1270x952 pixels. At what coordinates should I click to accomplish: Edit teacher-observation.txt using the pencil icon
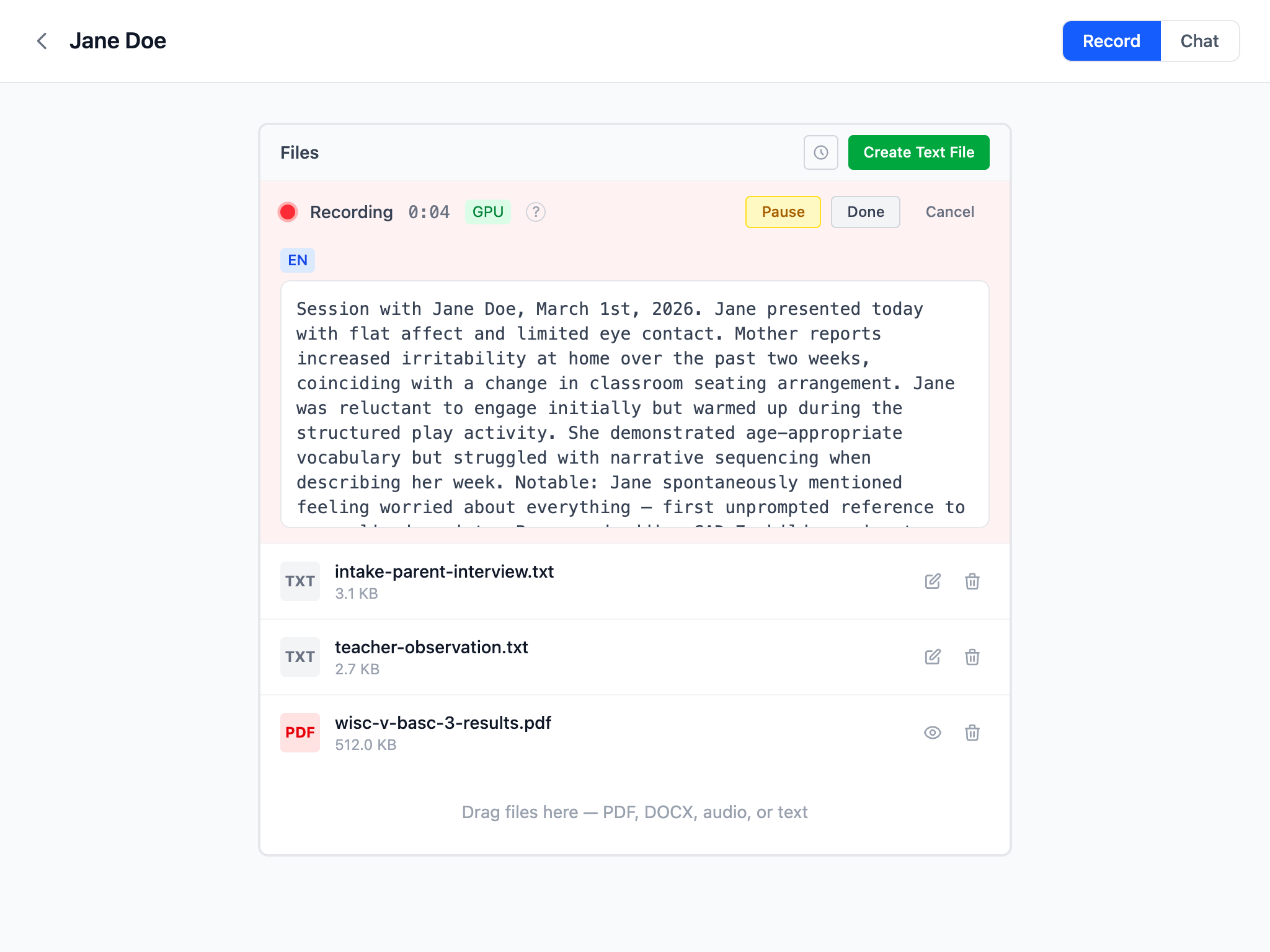[x=933, y=656]
